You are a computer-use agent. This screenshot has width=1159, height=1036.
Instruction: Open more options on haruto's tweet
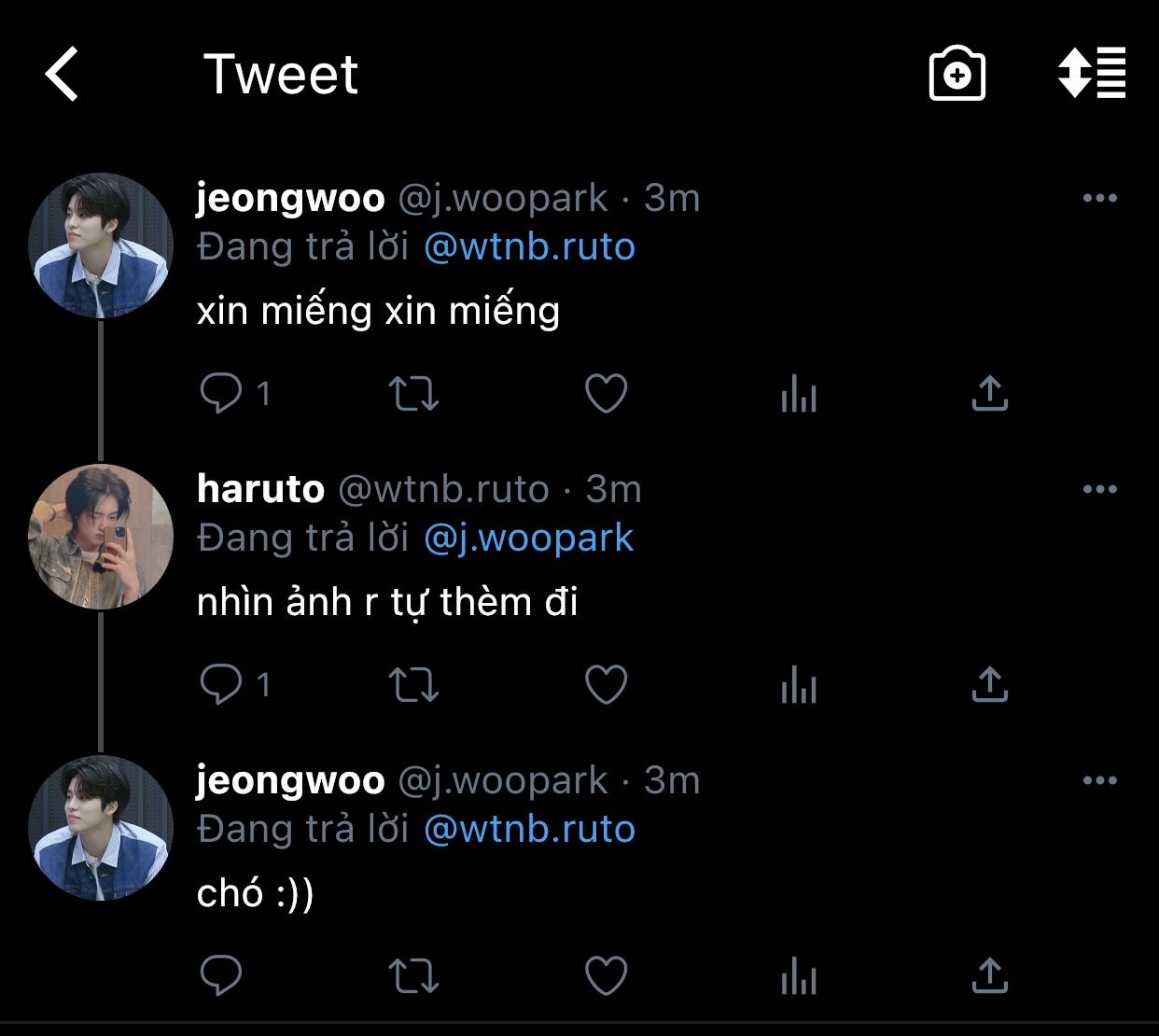pyautogui.click(x=1099, y=489)
